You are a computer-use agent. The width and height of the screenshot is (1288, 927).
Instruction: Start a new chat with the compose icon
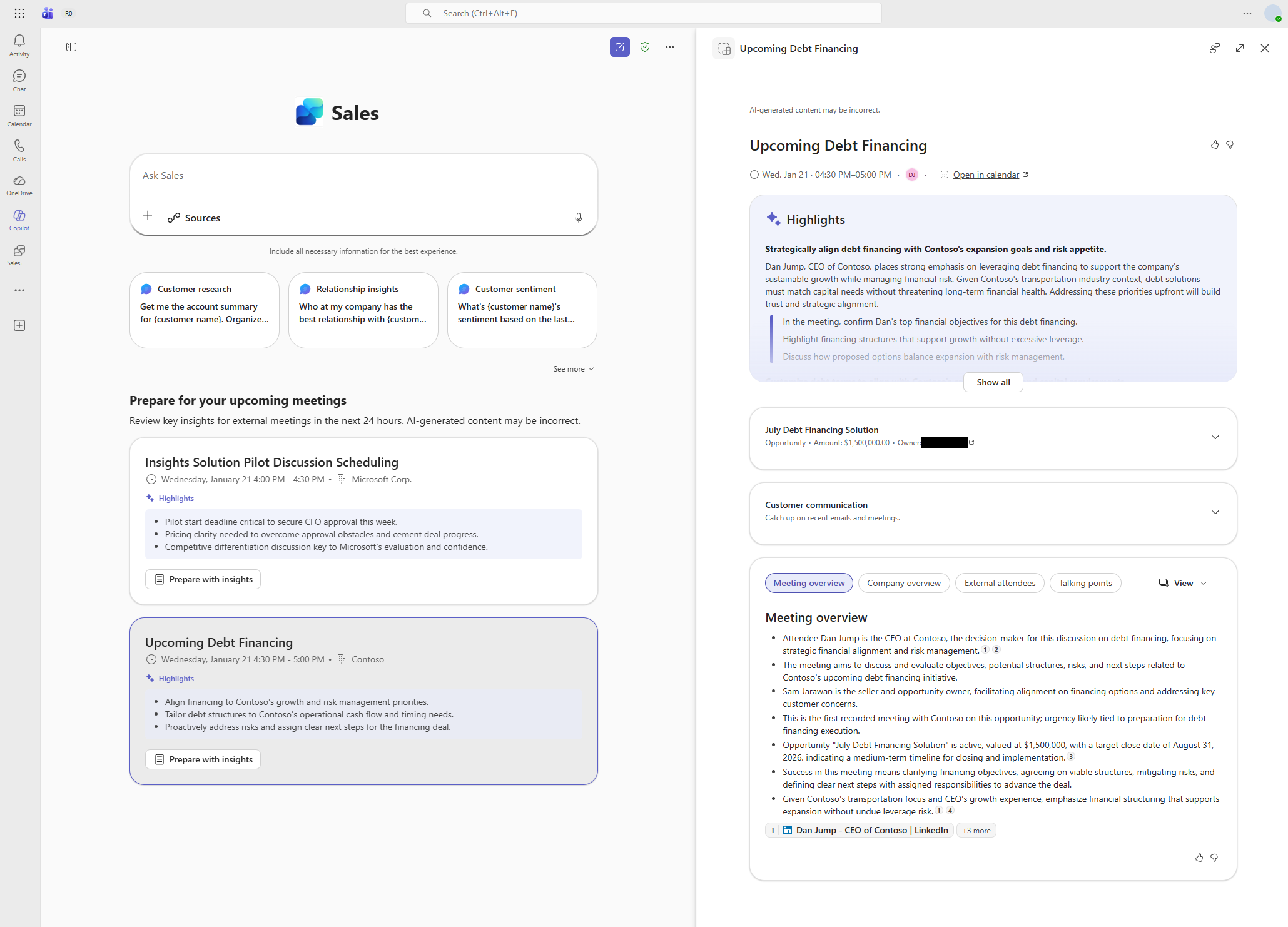pos(619,47)
